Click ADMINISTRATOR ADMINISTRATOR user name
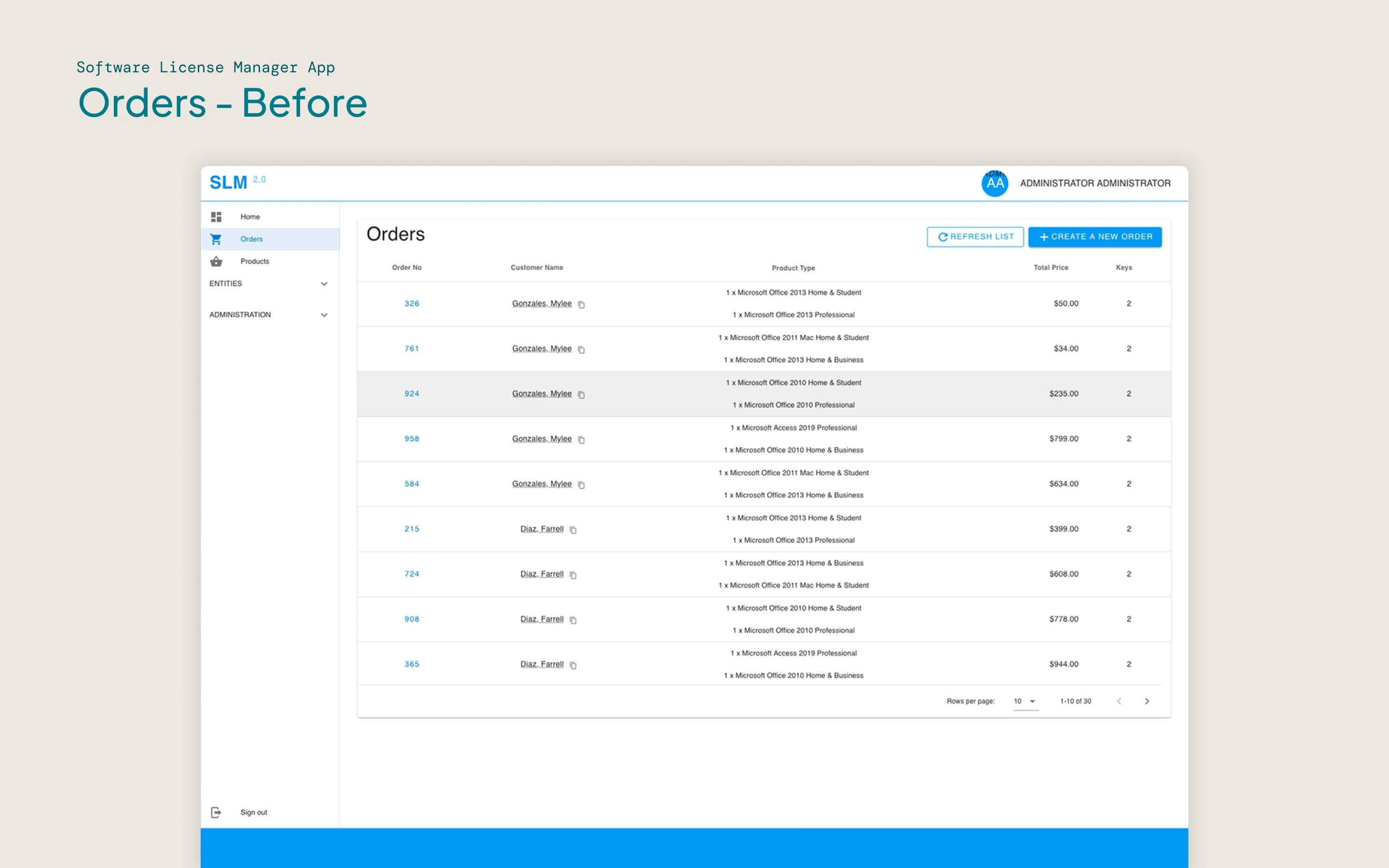The image size is (1389, 868). click(1095, 183)
